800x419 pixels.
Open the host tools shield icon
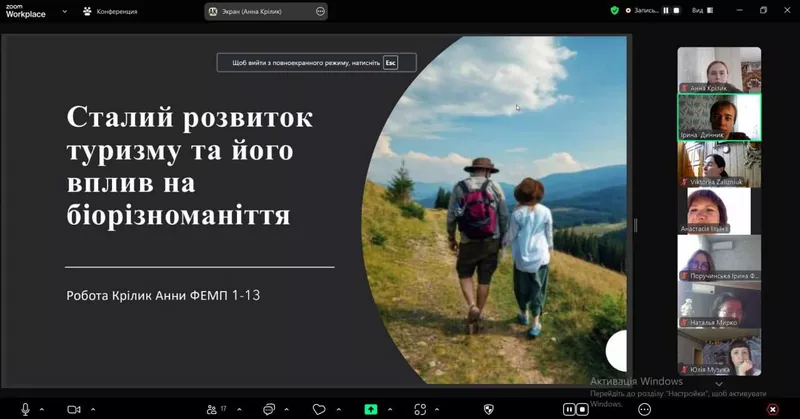pyautogui.click(x=489, y=409)
